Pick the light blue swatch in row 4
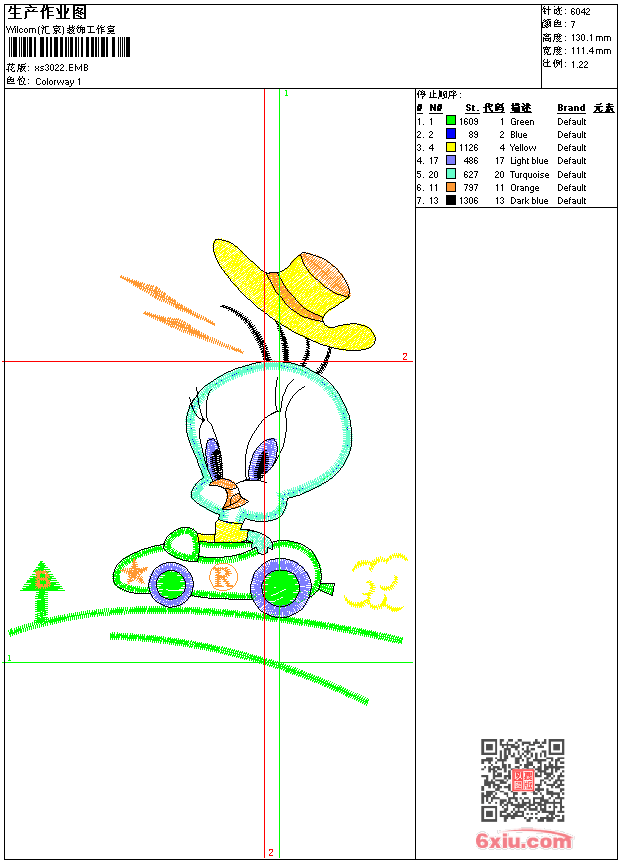Image resolution: width=620 pixels, height=860 pixels. [450, 160]
